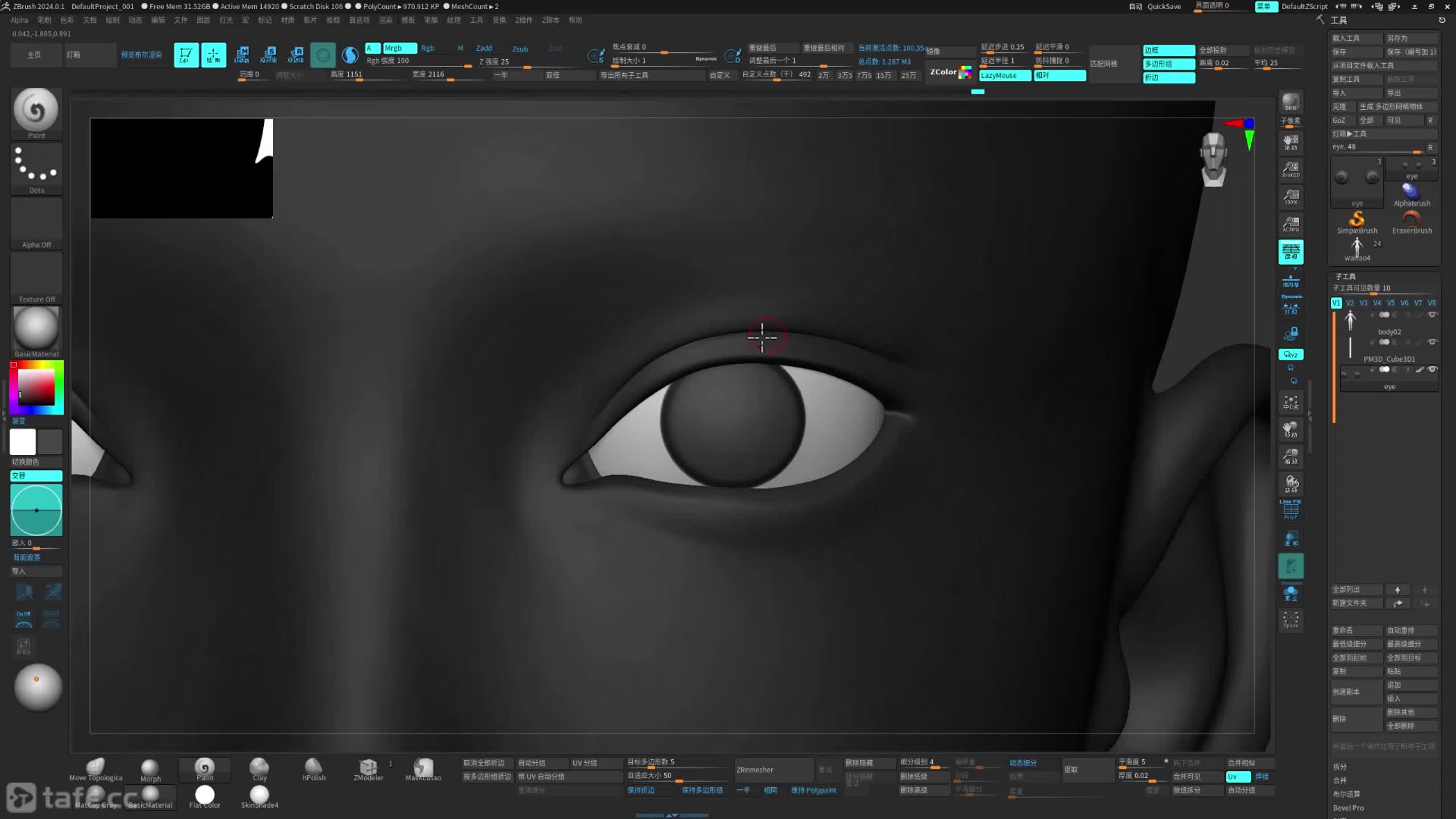Click the ZRemesher button
This screenshot has height=819, width=1456.
tap(774, 770)
